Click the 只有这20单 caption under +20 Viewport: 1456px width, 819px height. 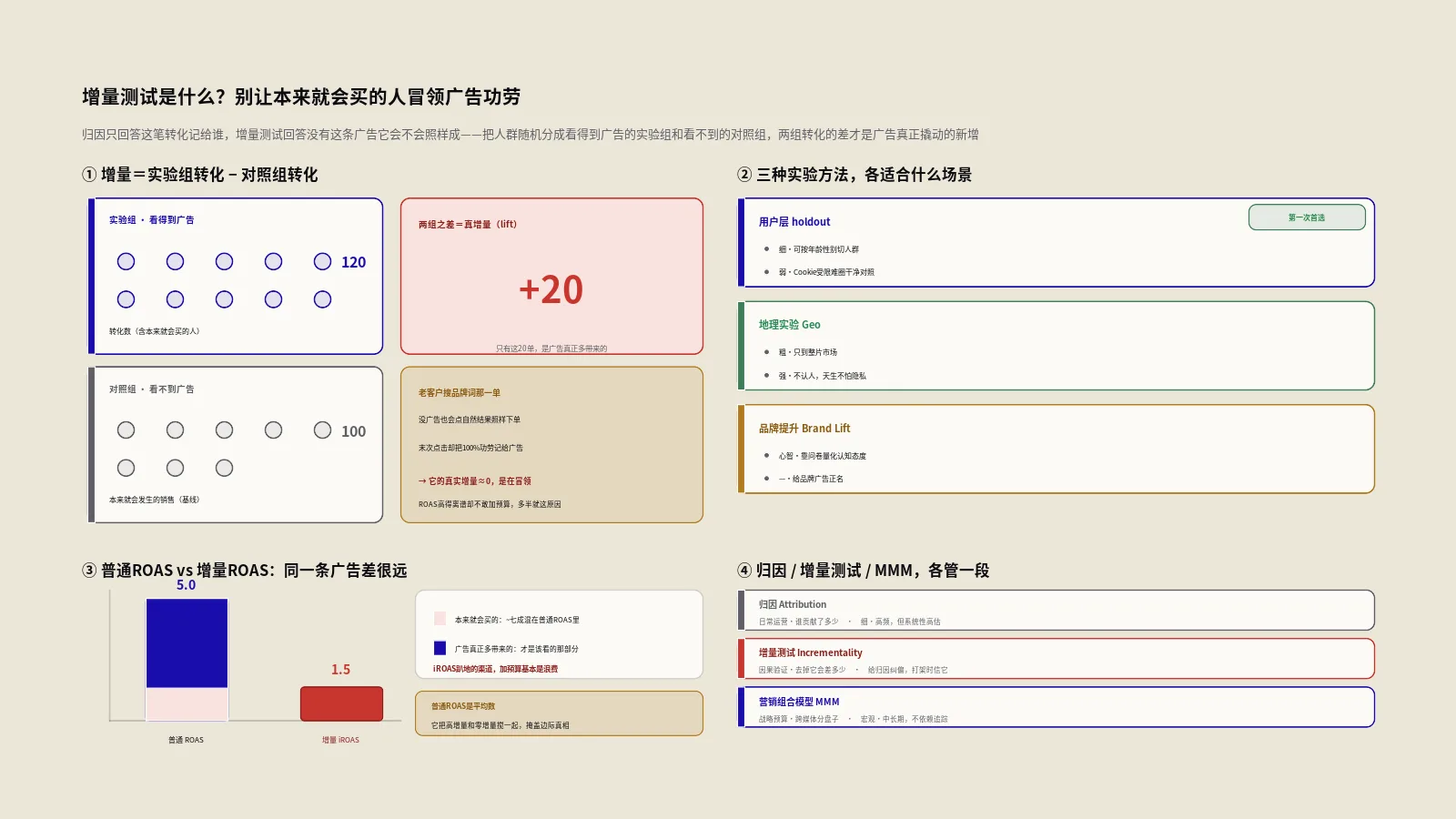[551, 349]
